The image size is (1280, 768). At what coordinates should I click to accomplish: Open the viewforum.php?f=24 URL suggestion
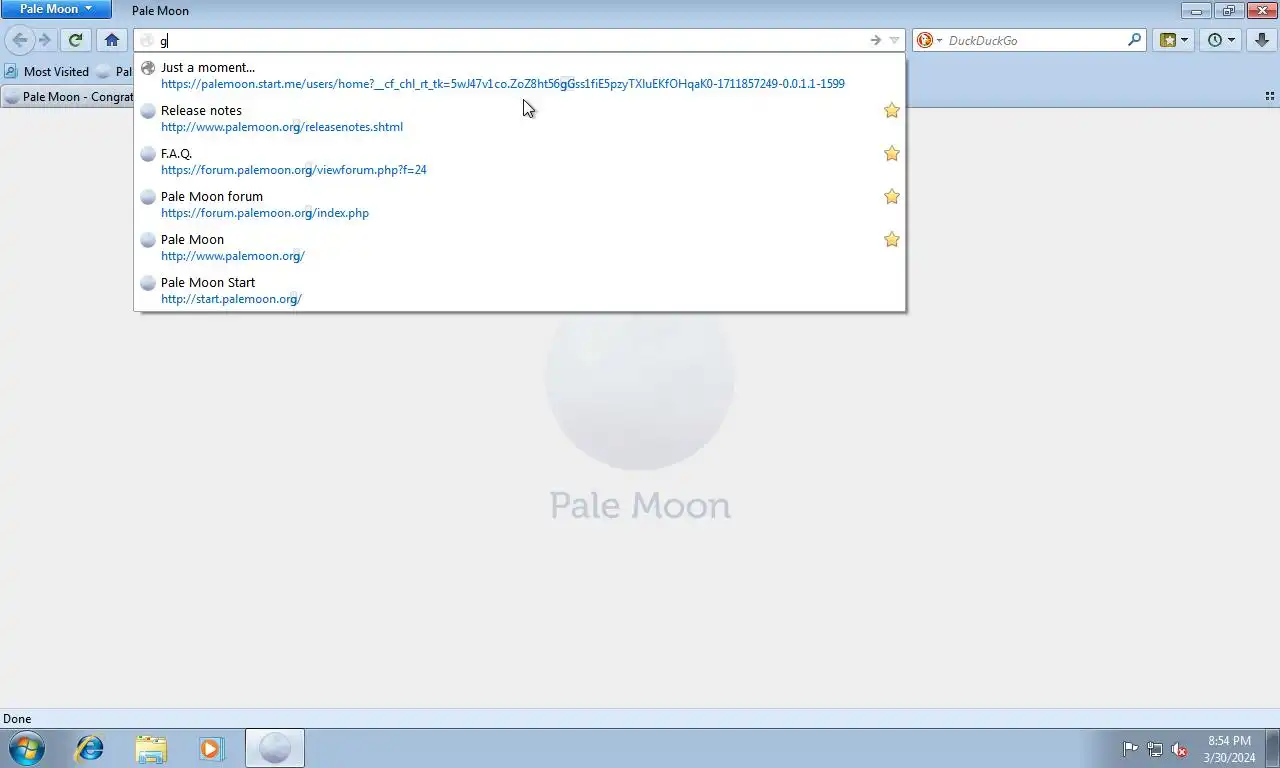[294, 170]
